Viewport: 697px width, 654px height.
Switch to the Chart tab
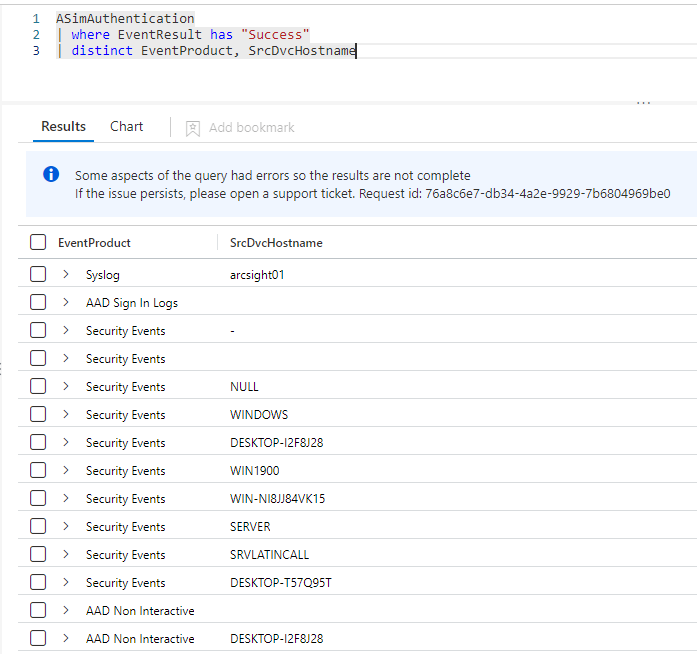pos(127,127)
